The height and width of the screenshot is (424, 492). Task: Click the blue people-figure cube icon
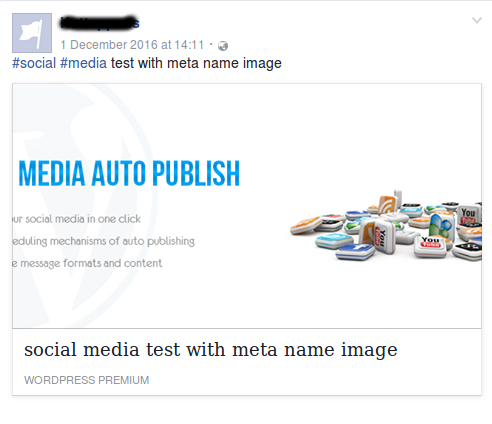pyautogui.click(x=442, y=226)
